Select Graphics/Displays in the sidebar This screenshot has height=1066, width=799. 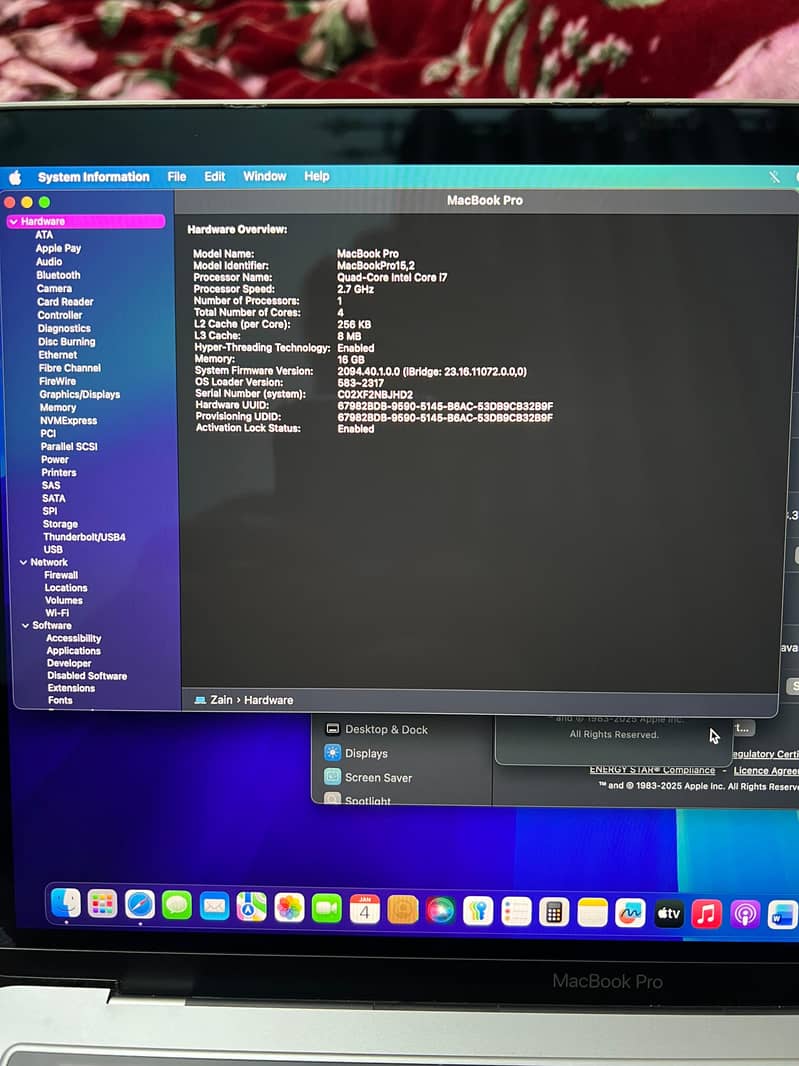(x=80, y=394)
